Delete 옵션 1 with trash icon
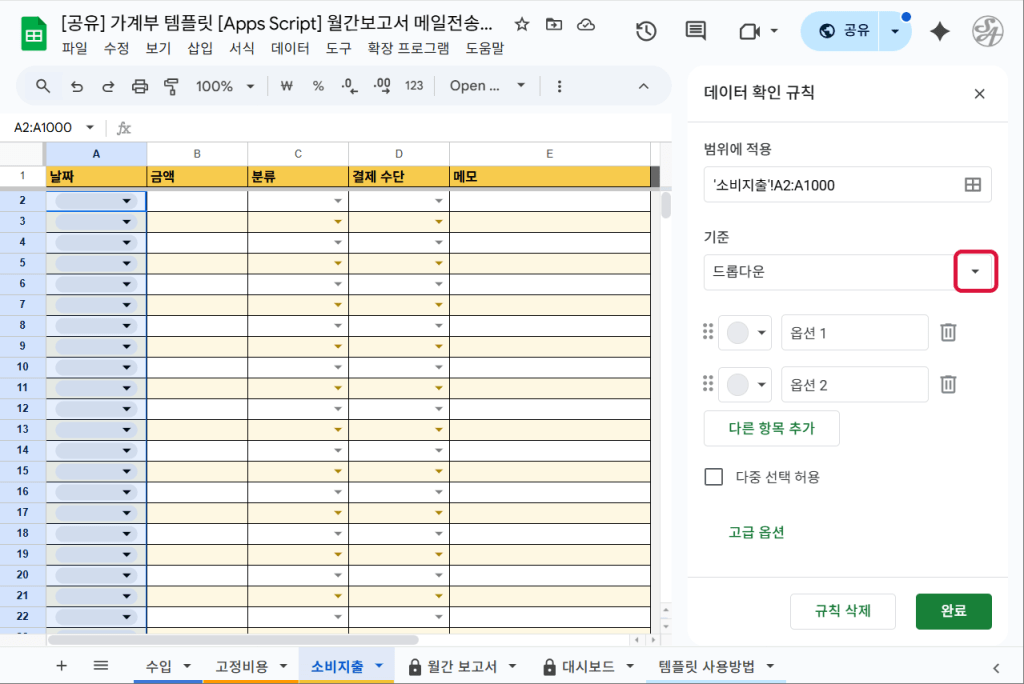 [949, 332]
